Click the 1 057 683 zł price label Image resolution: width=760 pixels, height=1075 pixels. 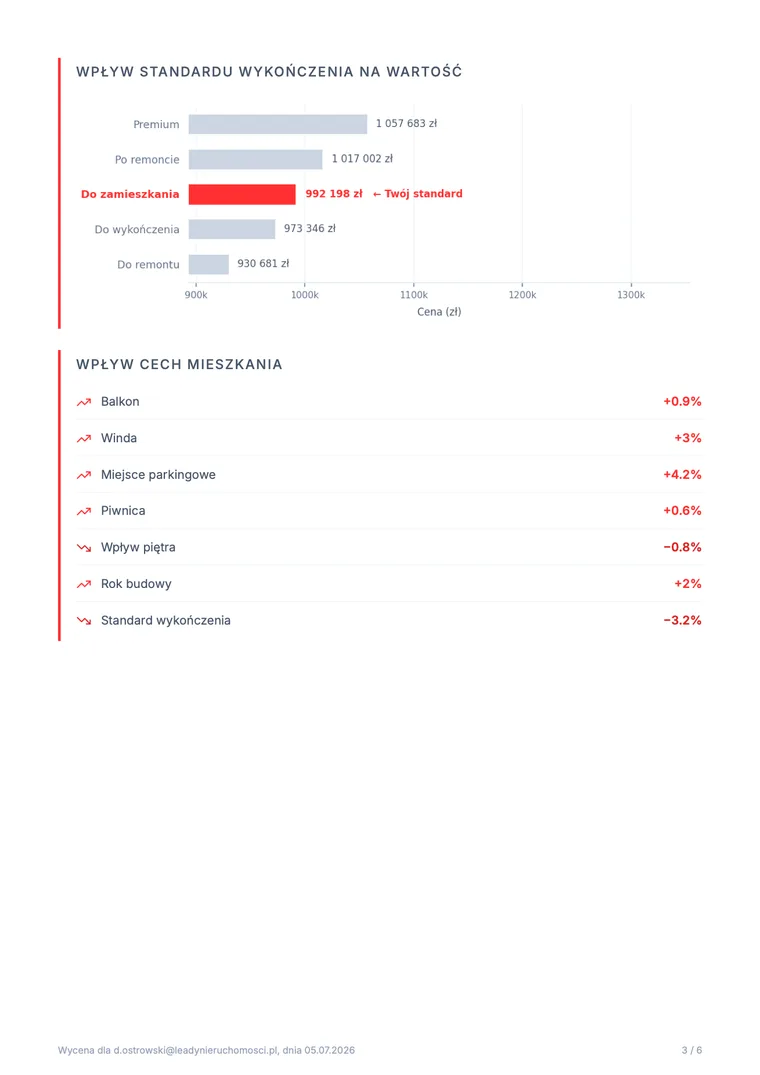click(x=406, y=123)
